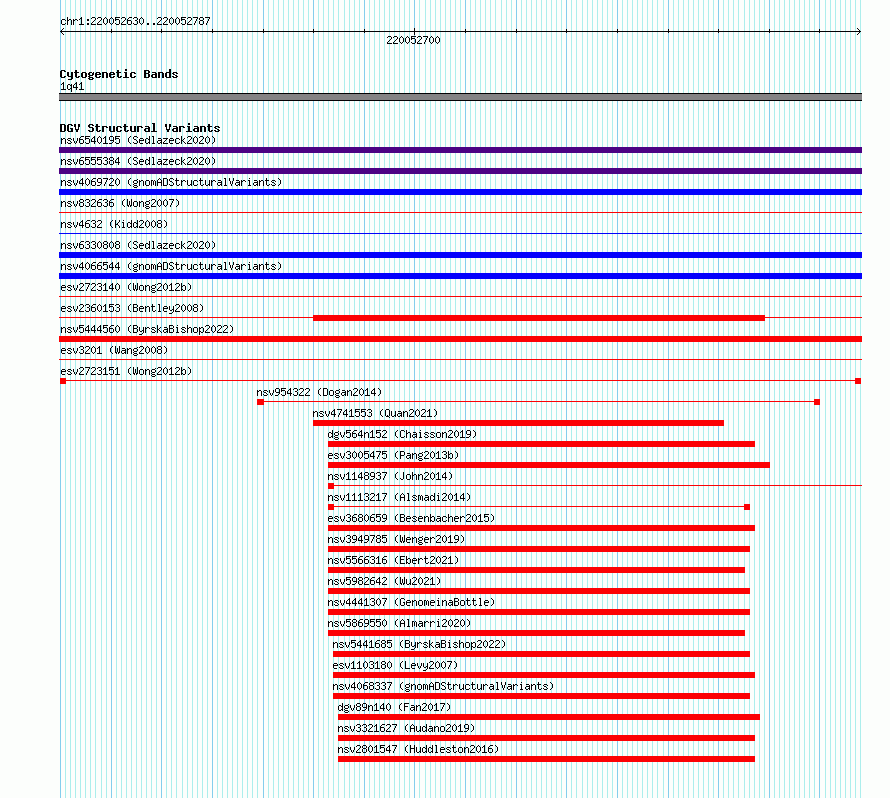The image size is (890, 798).
Task: Click the red bar under nsv5444560
Action: tap(460, 339)
